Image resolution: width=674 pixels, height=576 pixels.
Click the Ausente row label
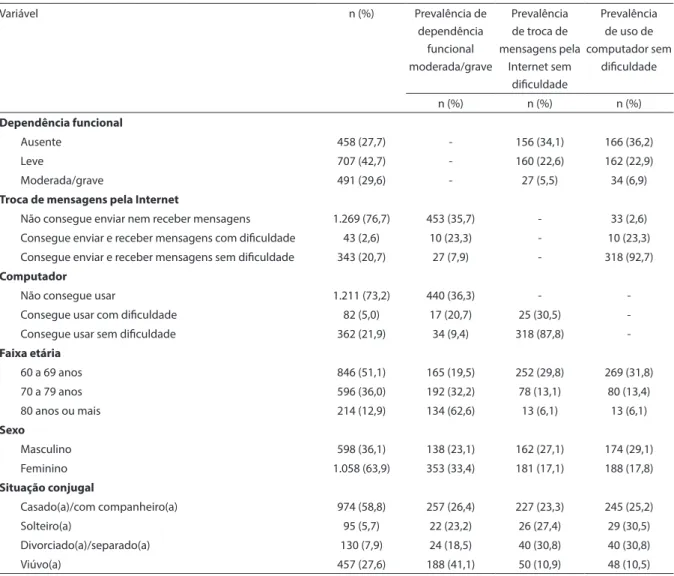(x=41, y=142)
